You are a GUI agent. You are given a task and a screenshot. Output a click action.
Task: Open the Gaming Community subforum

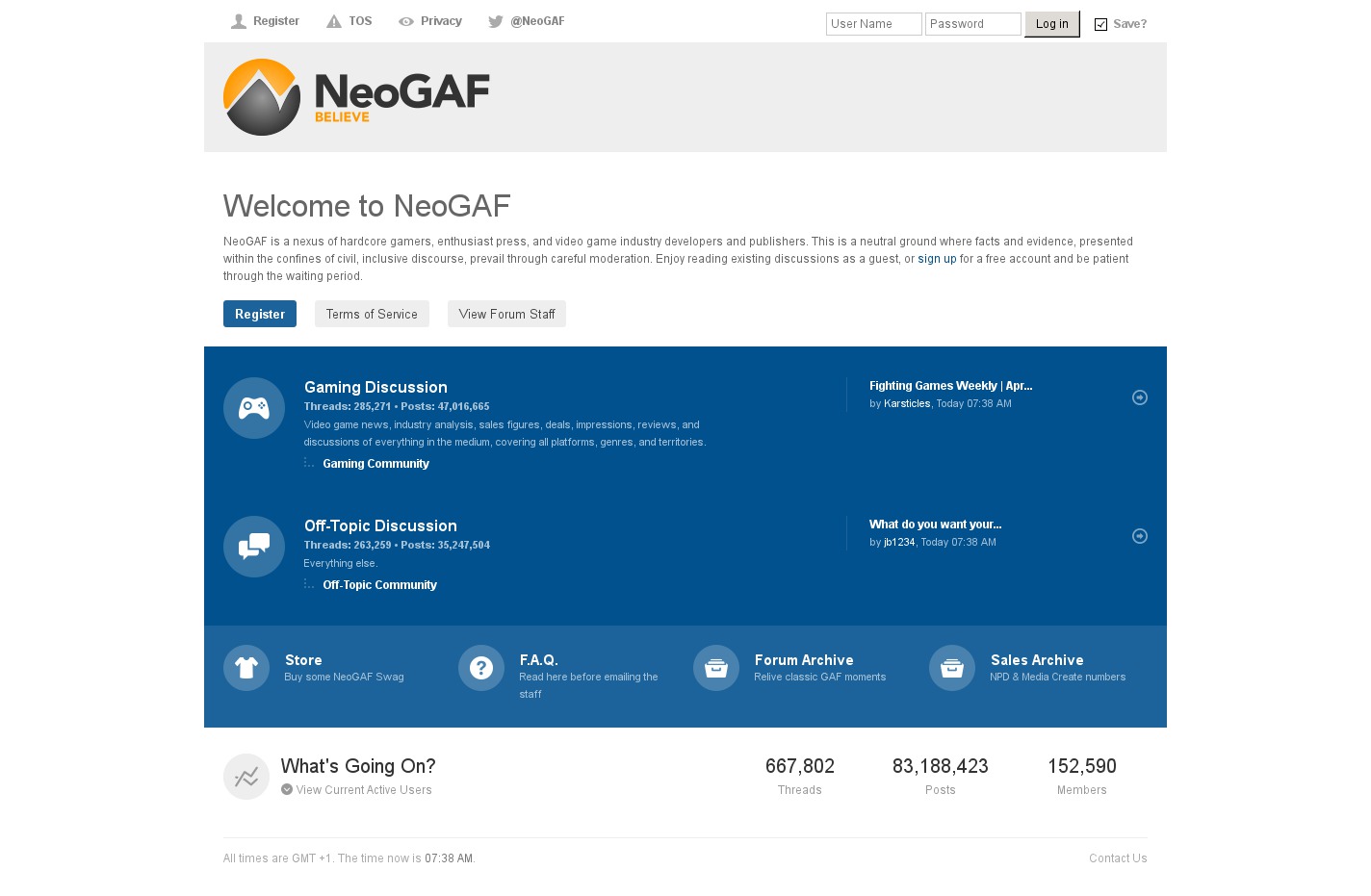point(375,464)
